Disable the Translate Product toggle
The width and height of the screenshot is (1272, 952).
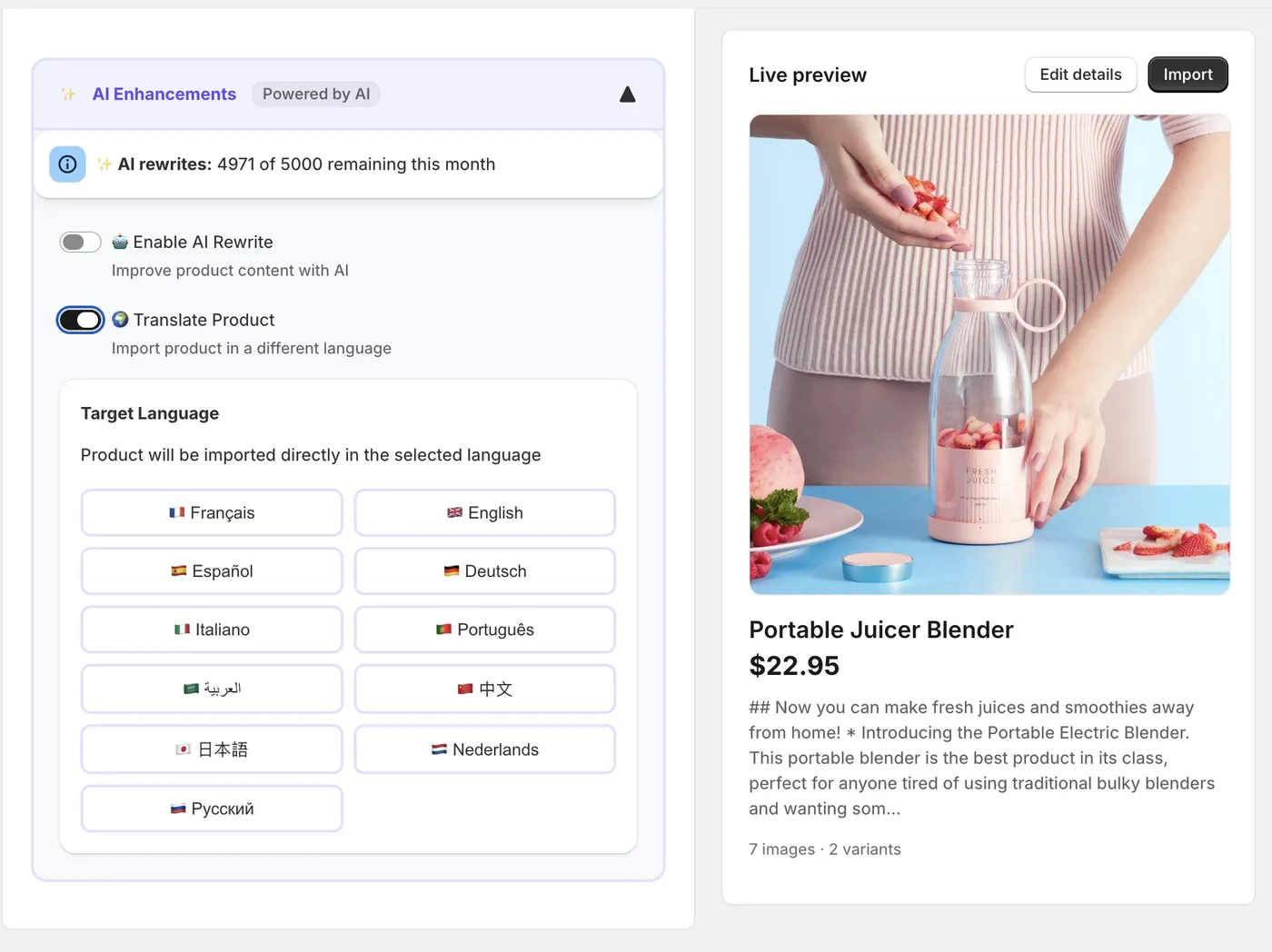click(x=81, y=320)
